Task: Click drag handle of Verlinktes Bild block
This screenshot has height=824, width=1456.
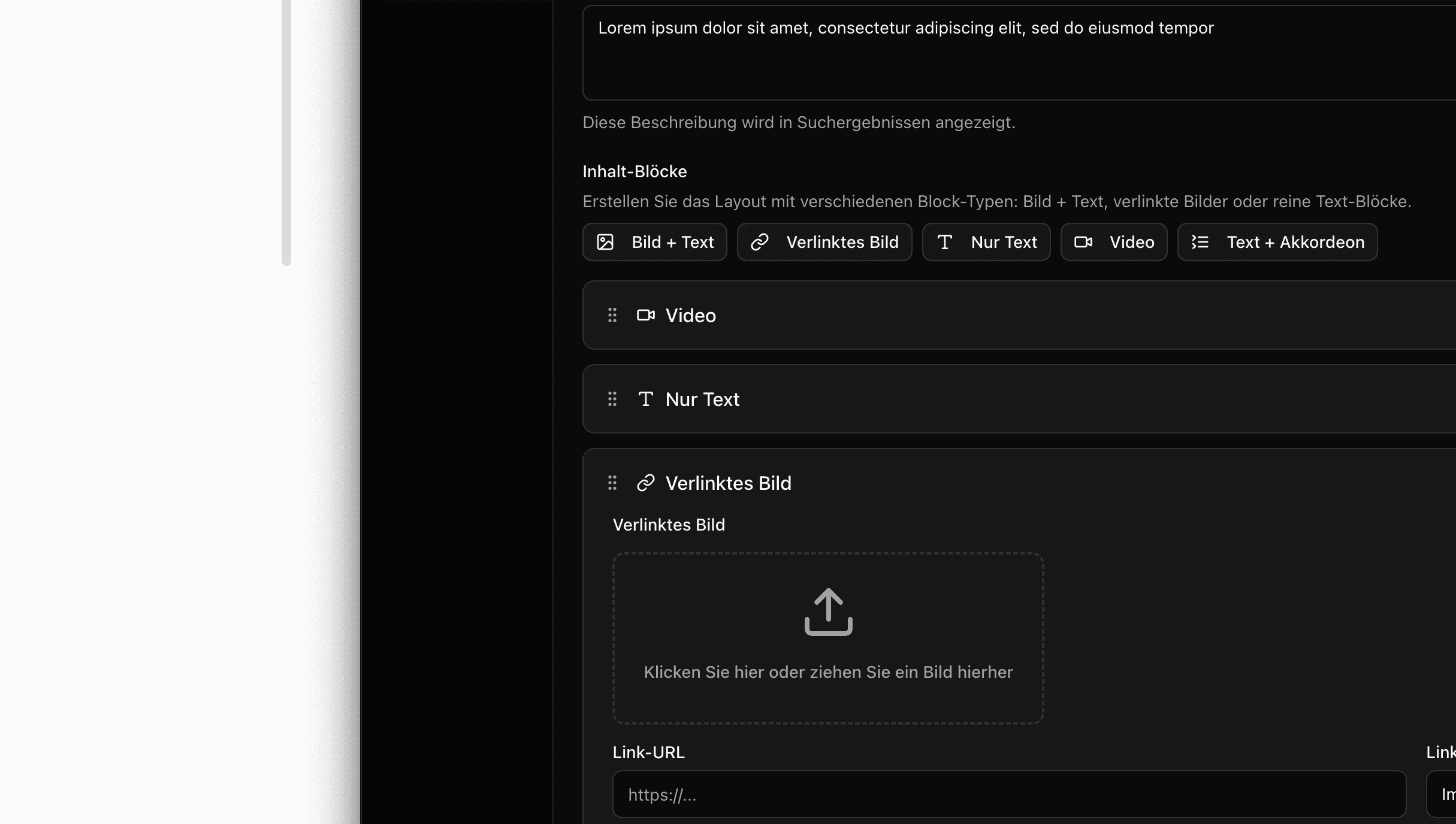Action: point(612,483)
